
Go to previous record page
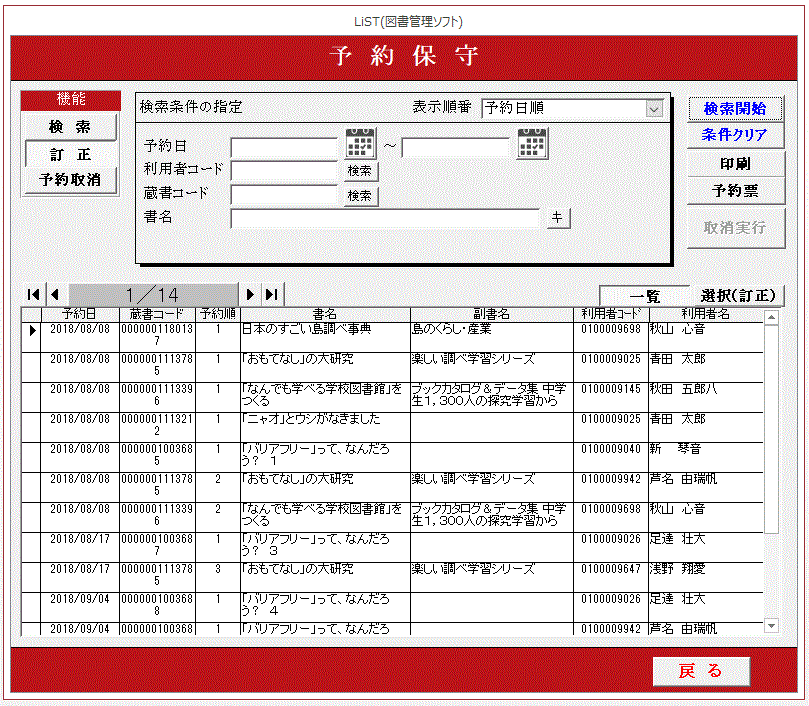[x=56, y=295]
